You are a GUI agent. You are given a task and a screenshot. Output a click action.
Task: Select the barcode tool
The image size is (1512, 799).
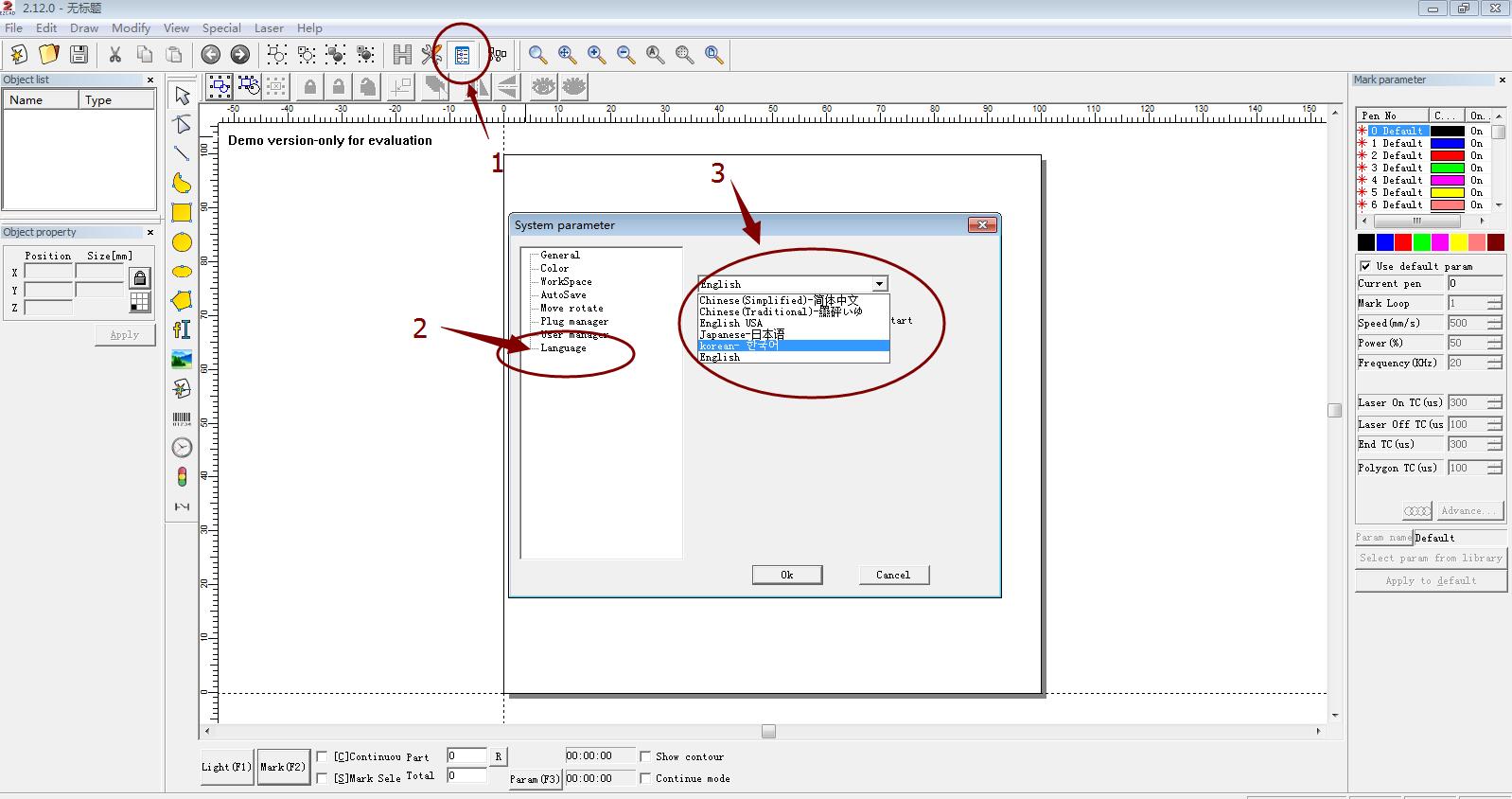point(182,418)
